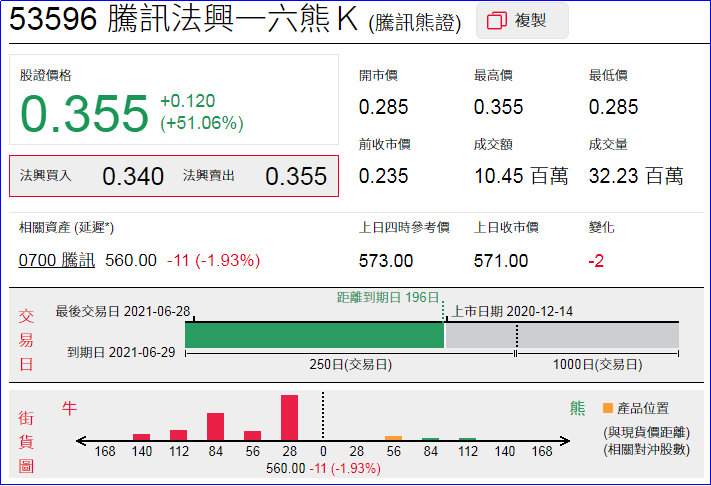
Task: Click the axis center value 0
Action: click(x=323, y=451)
